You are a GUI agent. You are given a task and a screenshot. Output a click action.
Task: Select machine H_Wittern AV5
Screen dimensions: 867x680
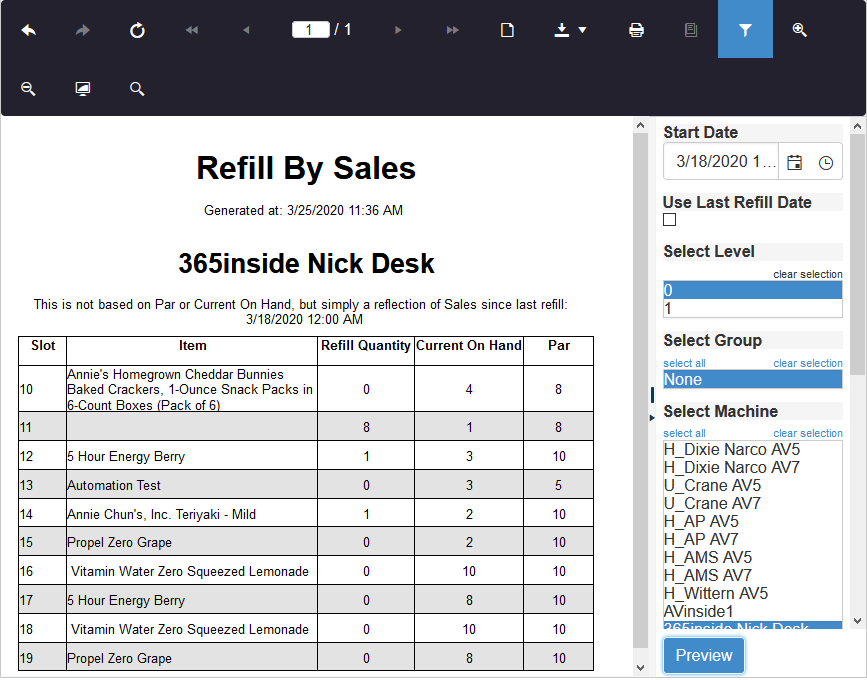click(753, 593)
